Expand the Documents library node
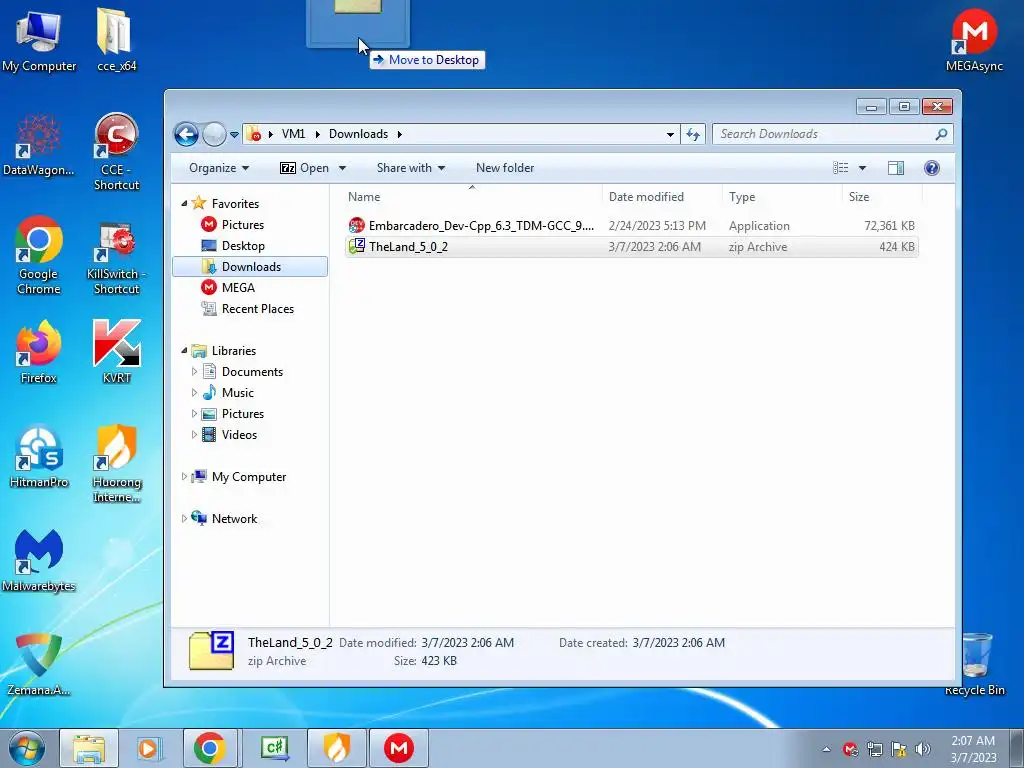 [194, 372]
